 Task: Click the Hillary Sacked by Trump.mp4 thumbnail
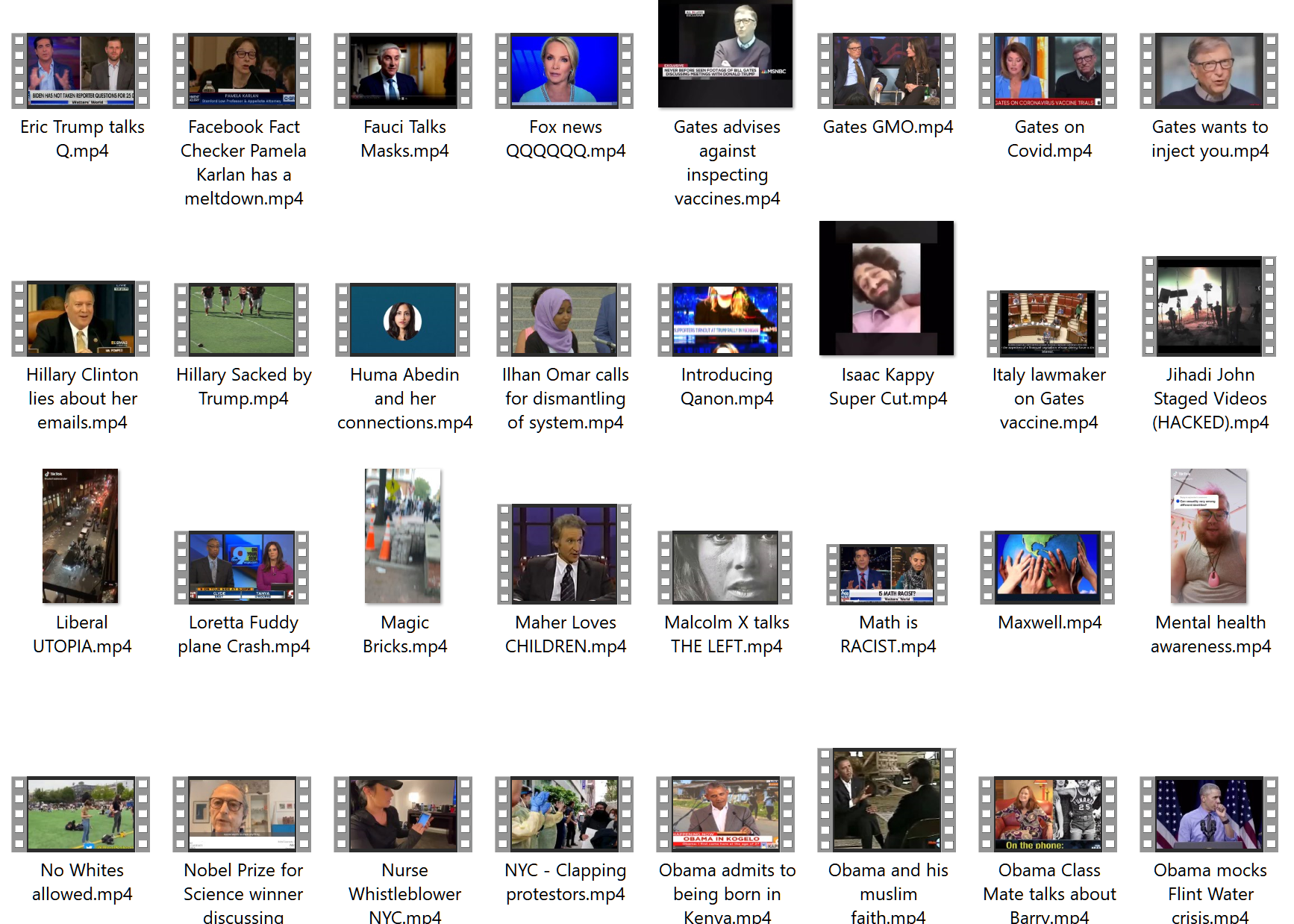tap(243, 319)
